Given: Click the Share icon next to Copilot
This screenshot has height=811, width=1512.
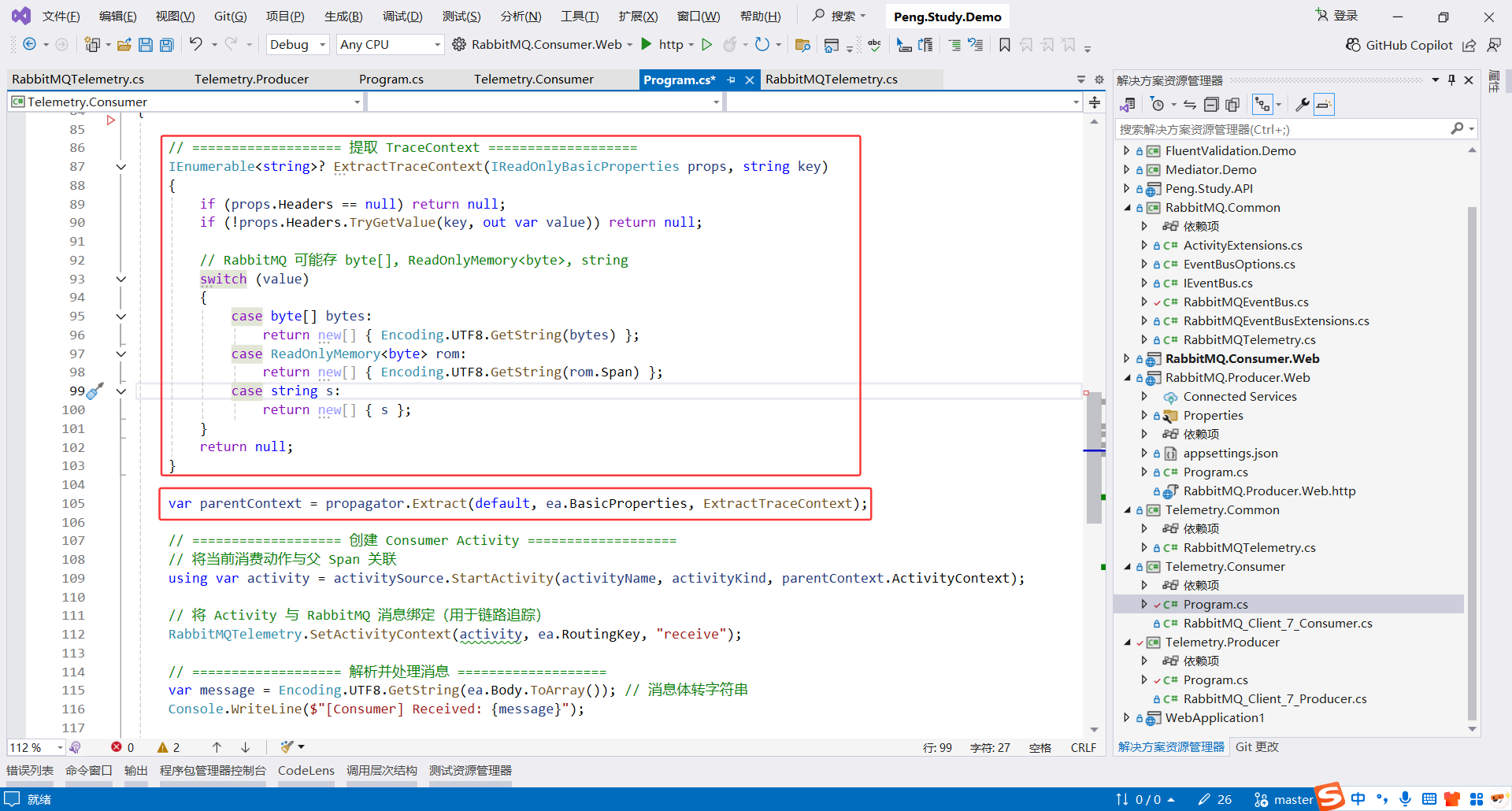Looking at the screenshot, I should click(x=1469, y=45).
